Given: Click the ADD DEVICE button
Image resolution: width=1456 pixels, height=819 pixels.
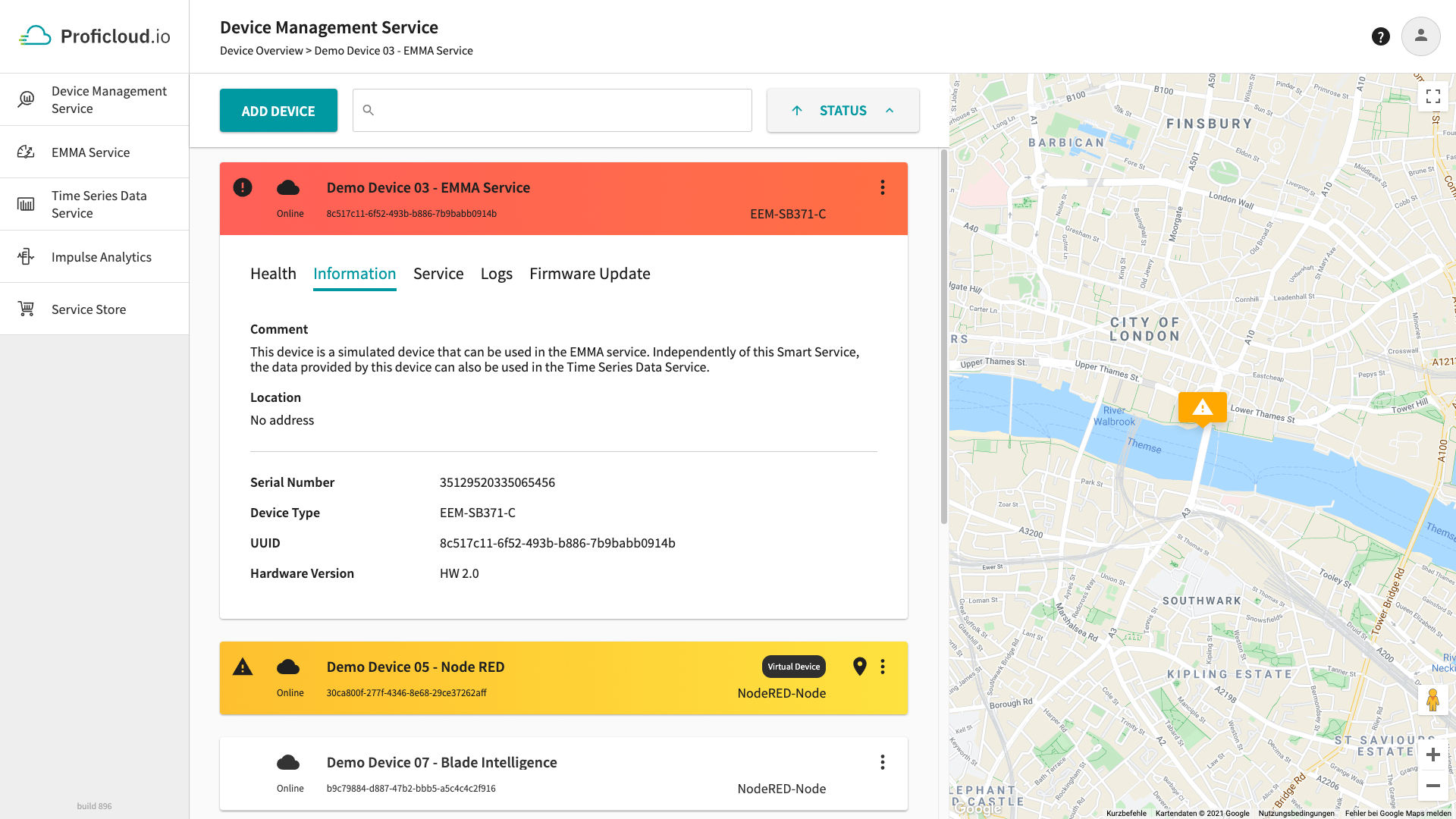Looking at the screenshot, I should [278, 110].
